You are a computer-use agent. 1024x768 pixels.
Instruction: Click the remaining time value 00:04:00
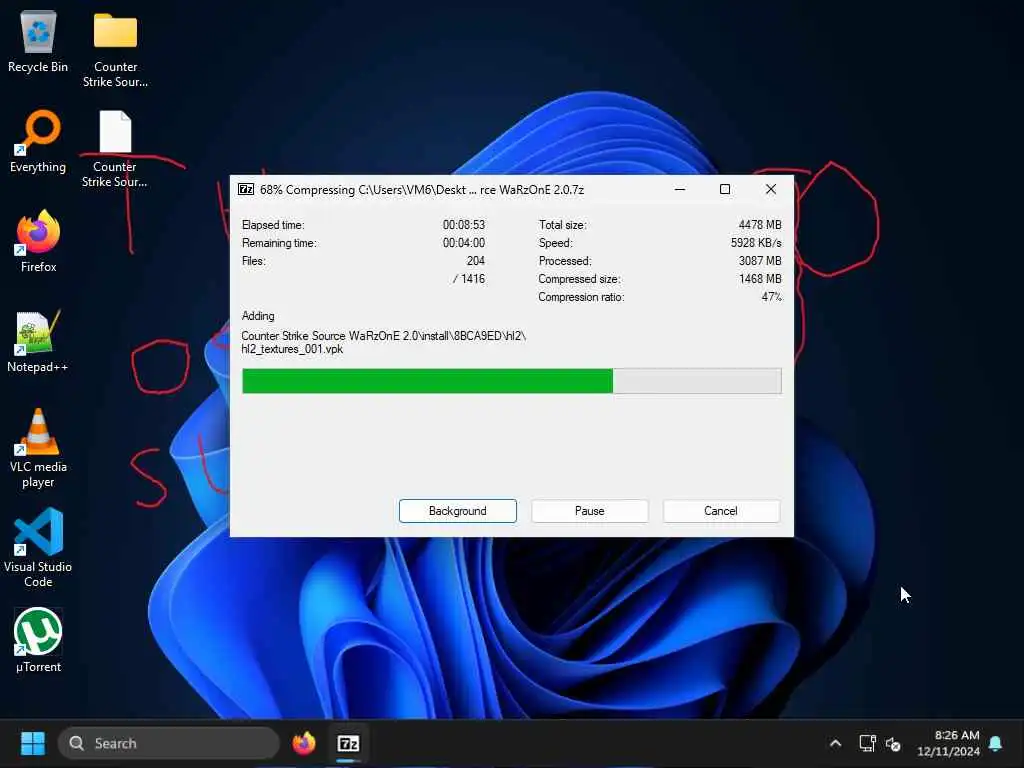coord(464,243)
